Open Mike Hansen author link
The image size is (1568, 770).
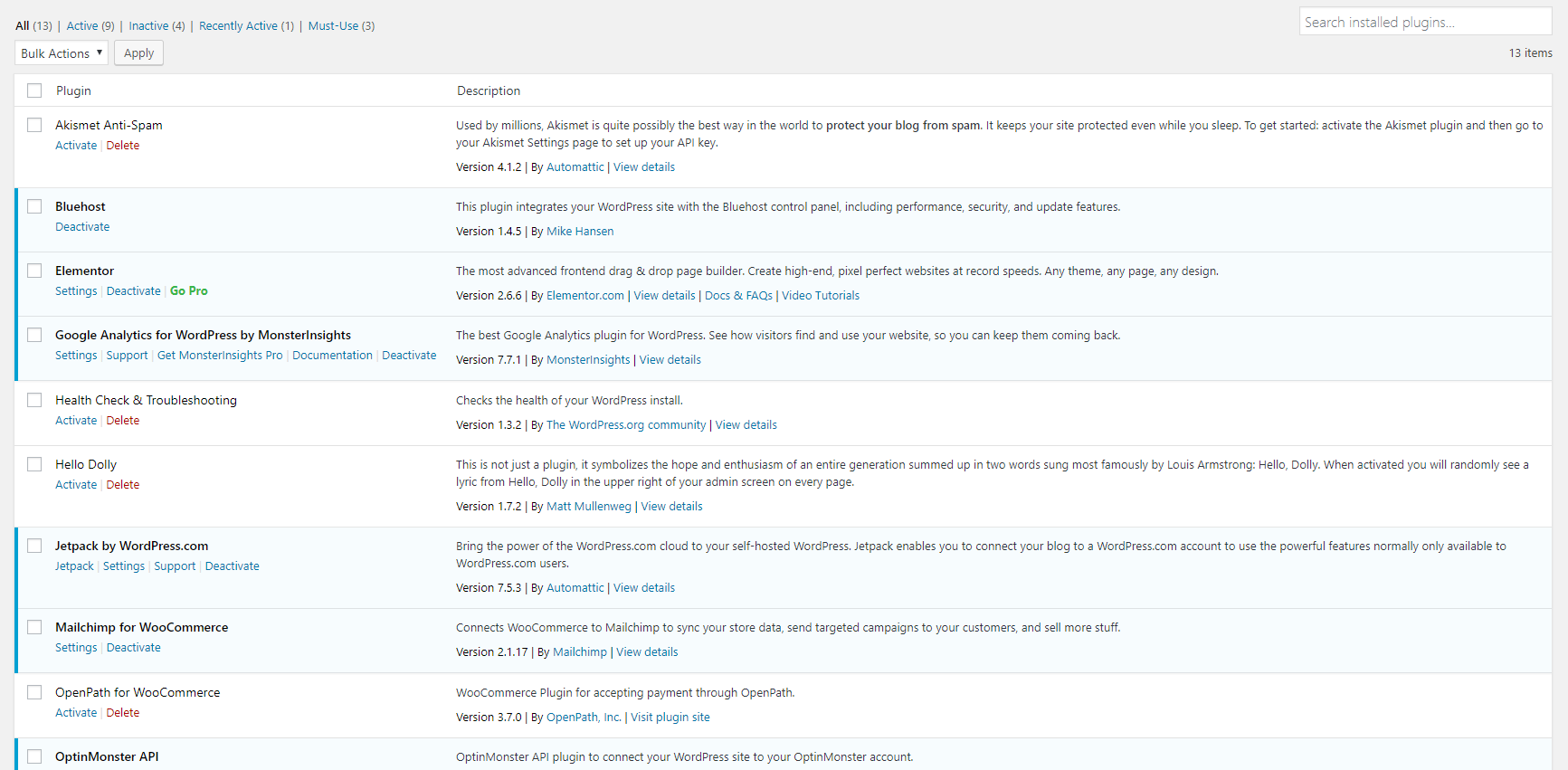(580, 232)
